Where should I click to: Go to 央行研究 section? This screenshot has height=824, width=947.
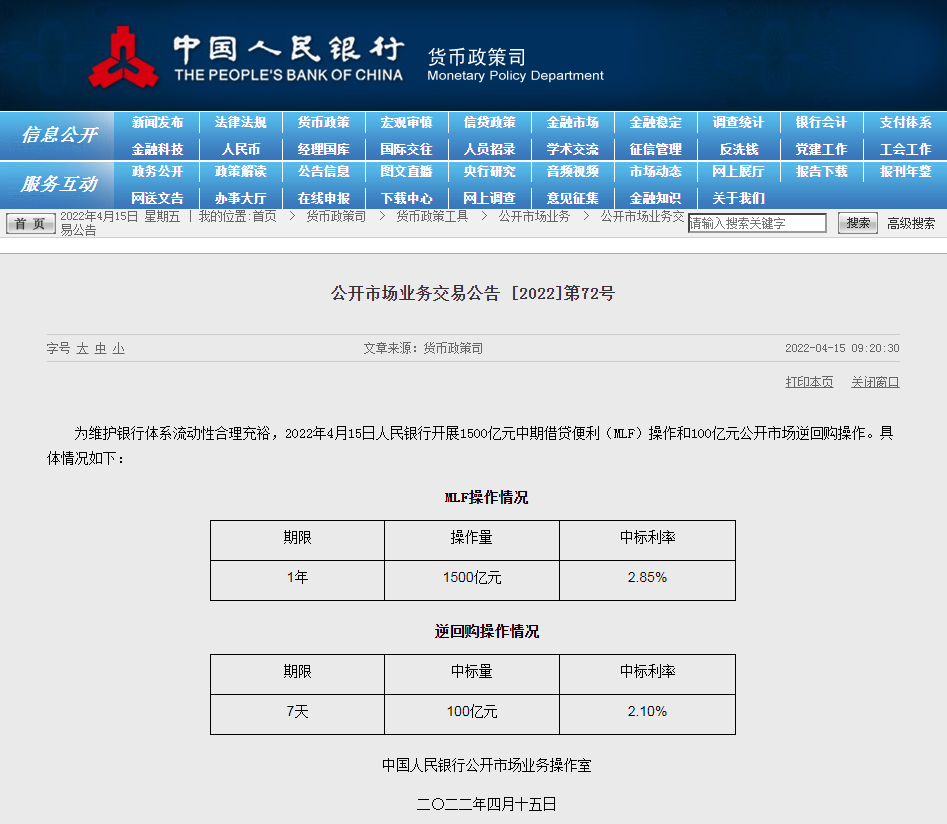490,172
